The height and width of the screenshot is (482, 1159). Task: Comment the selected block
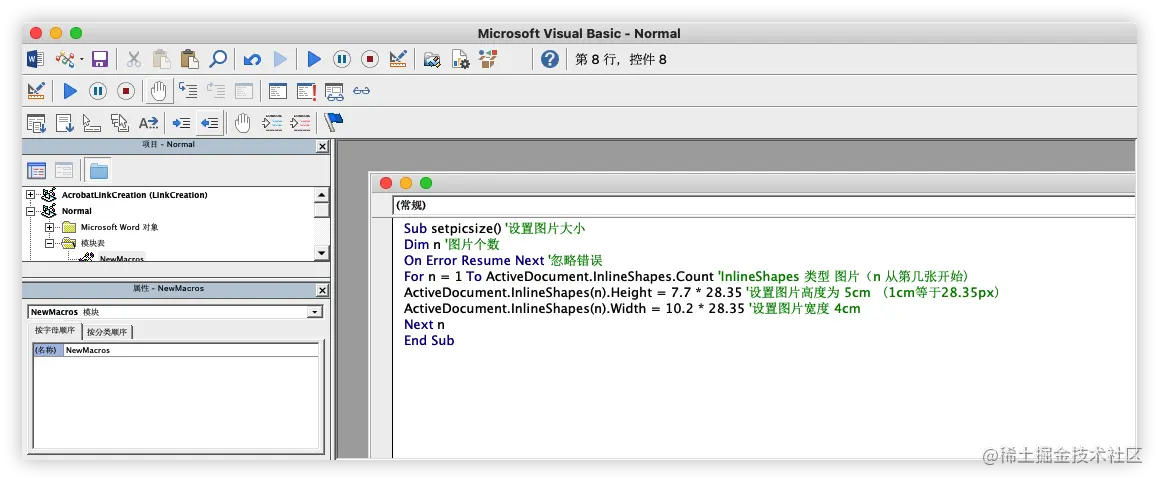pos(273,123)
